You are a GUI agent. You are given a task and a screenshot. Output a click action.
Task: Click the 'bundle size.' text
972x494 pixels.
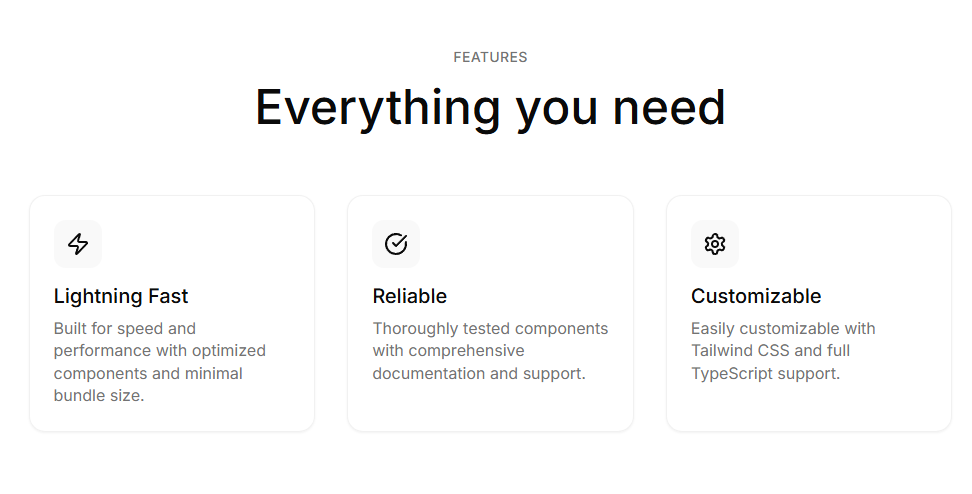[99, 395]
